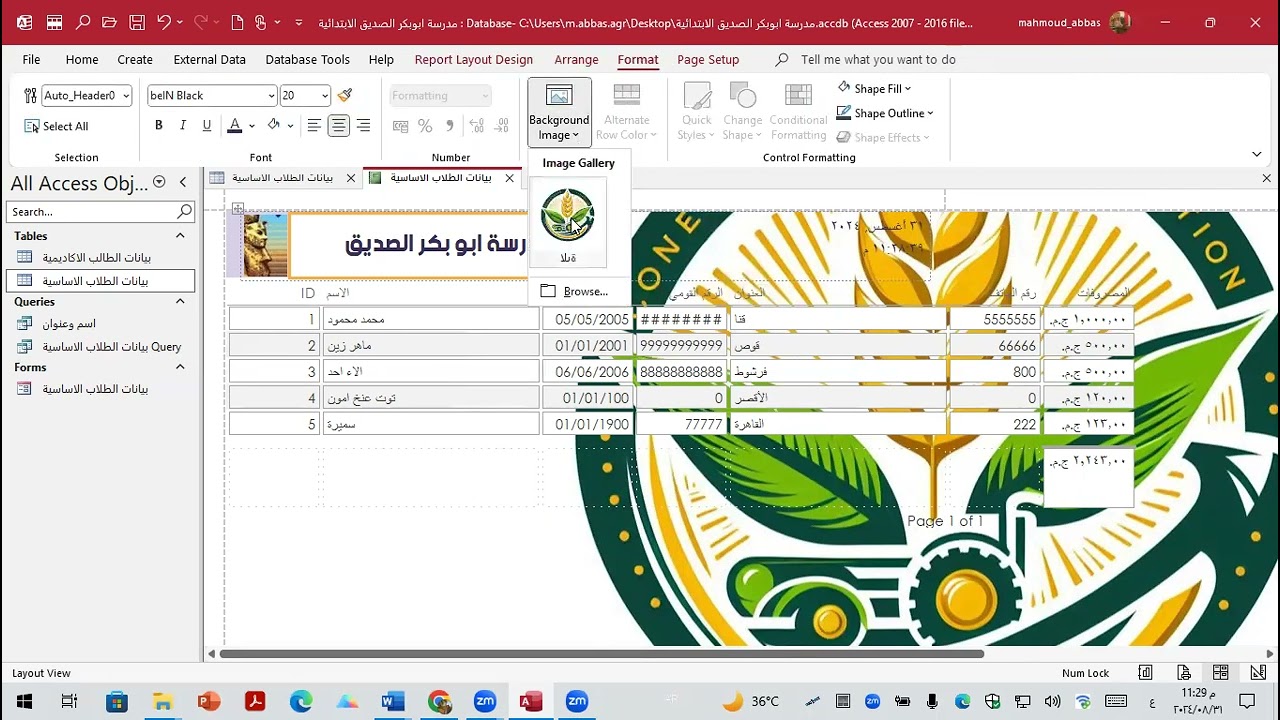Image resolution: width=1280 pixels, height=720 pixels.
Task: Toggle Bold formatting
Action: [158, 125]
